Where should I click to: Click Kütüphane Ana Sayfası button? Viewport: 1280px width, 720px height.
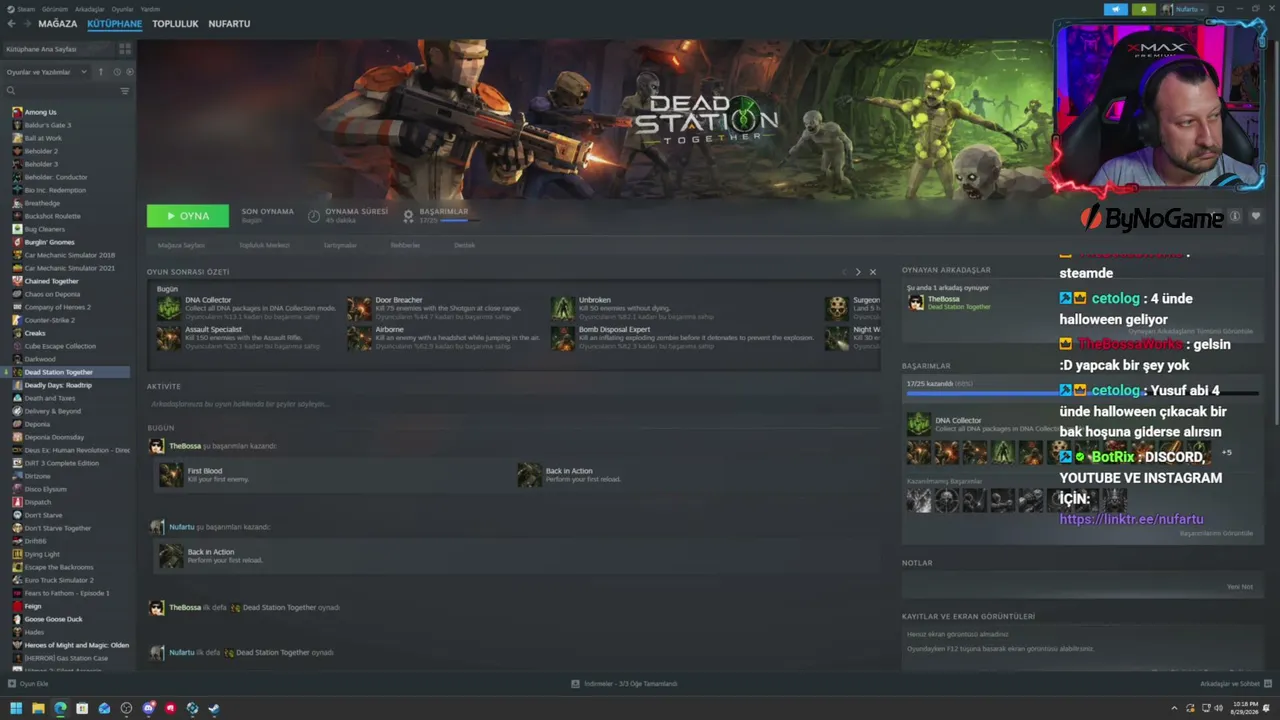[x=60, y=49]
